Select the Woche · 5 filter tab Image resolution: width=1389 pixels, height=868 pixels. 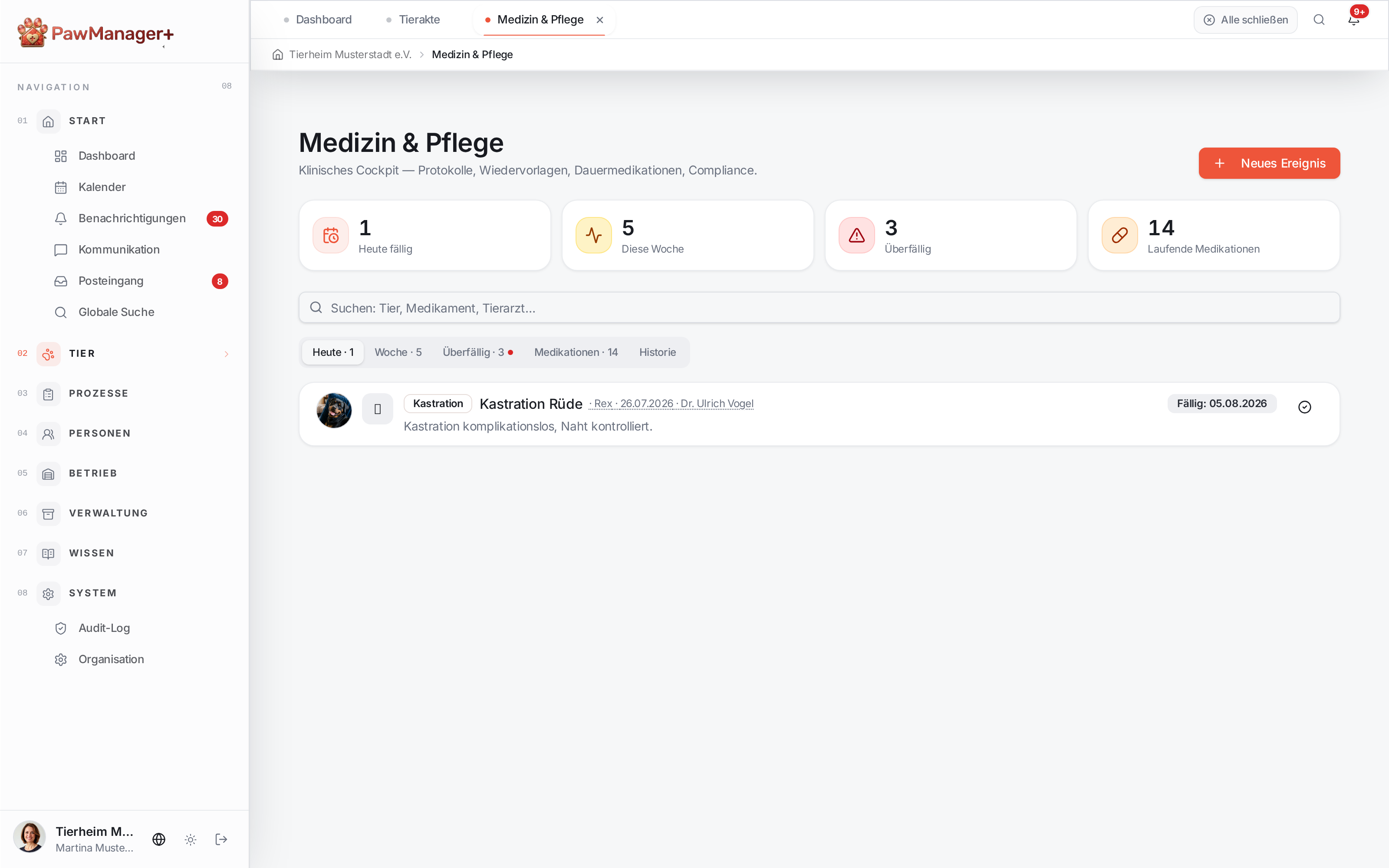click(398, 352)
